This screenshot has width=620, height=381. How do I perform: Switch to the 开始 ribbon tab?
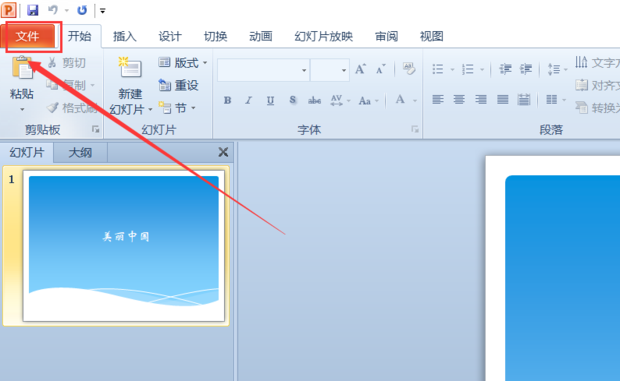click(79, 36)
